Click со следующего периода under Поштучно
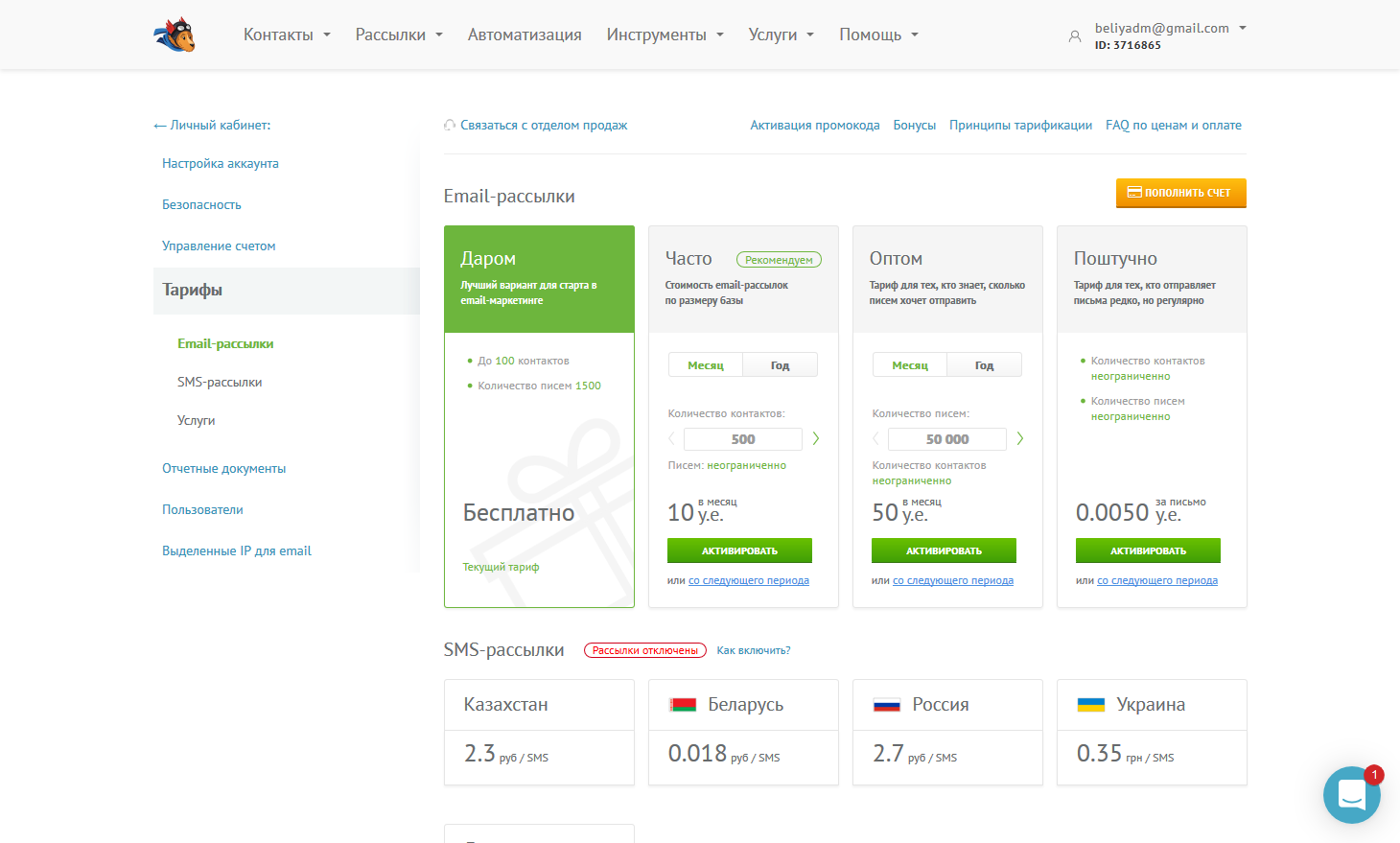 [x=1157, y=581]
